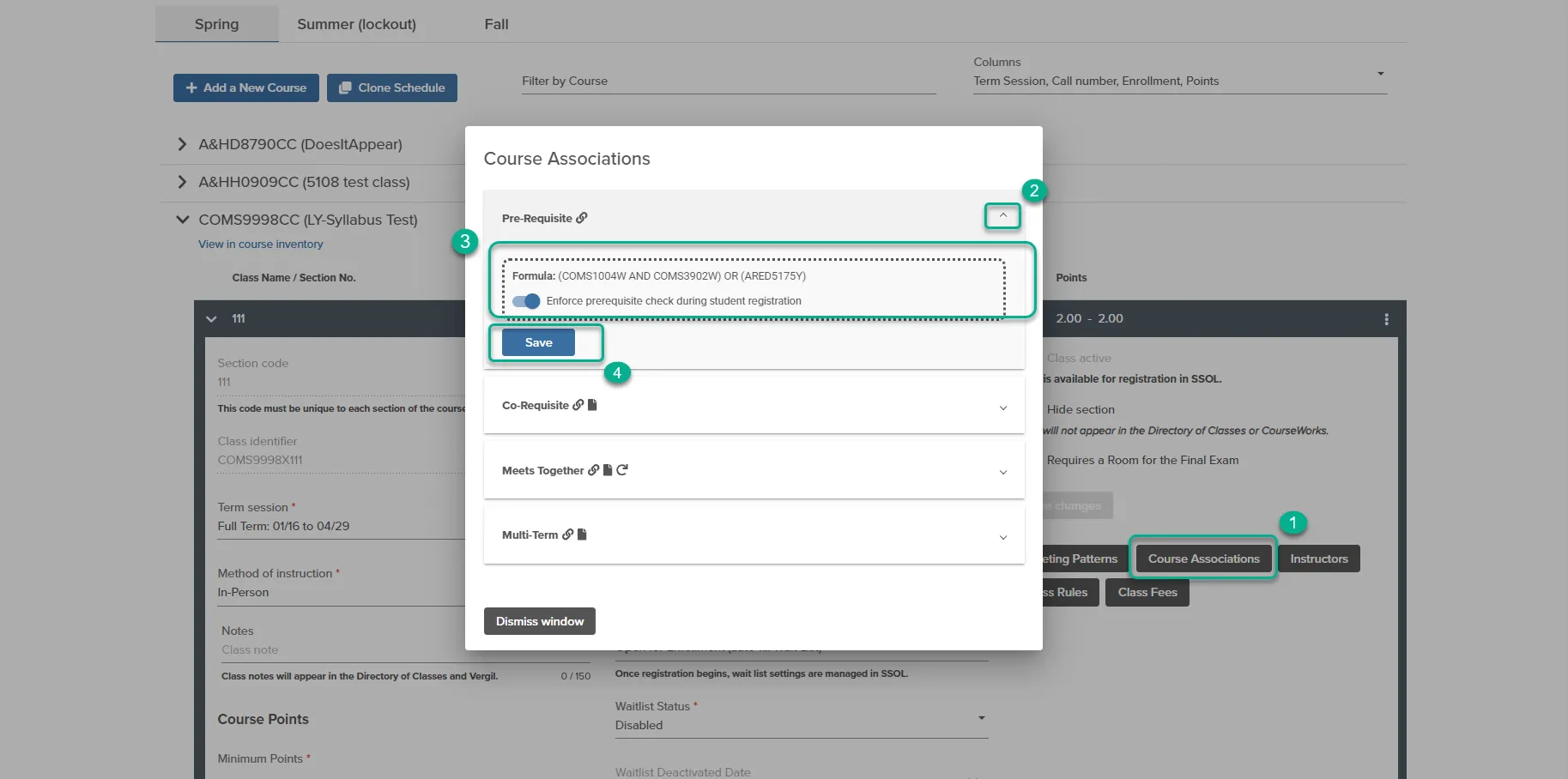Switch to the Summer (lockout) tab
This screenshot has width=1568, height=779.
point(356,24)
